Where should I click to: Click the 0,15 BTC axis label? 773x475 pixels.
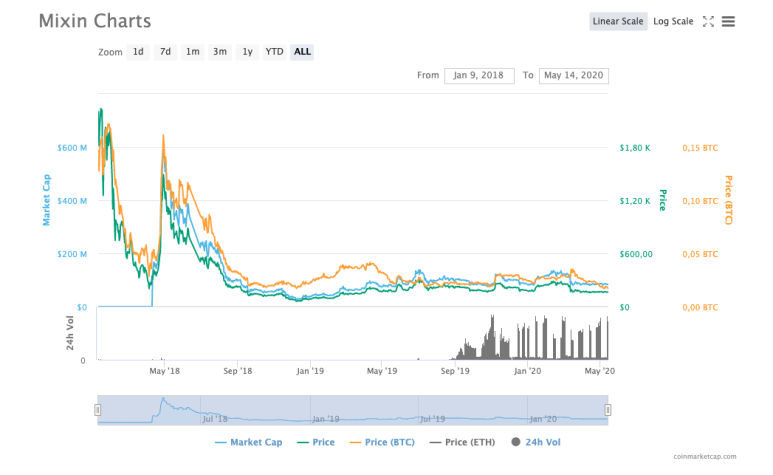[x=700, y=148]
